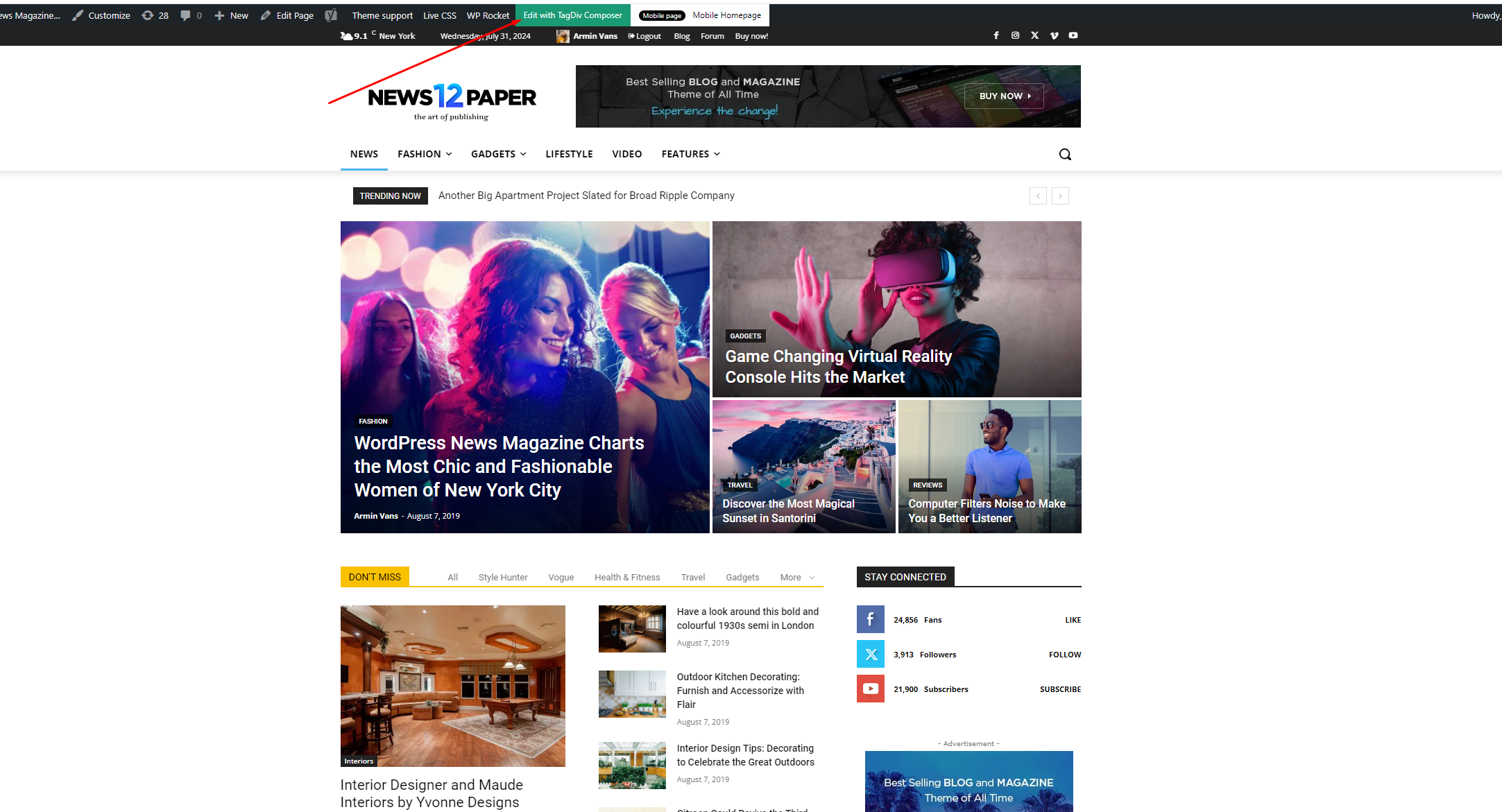Click the GADGETS category tag
Image resolution: width=1502 pixels, height=812 pixels.
[745, 336]
